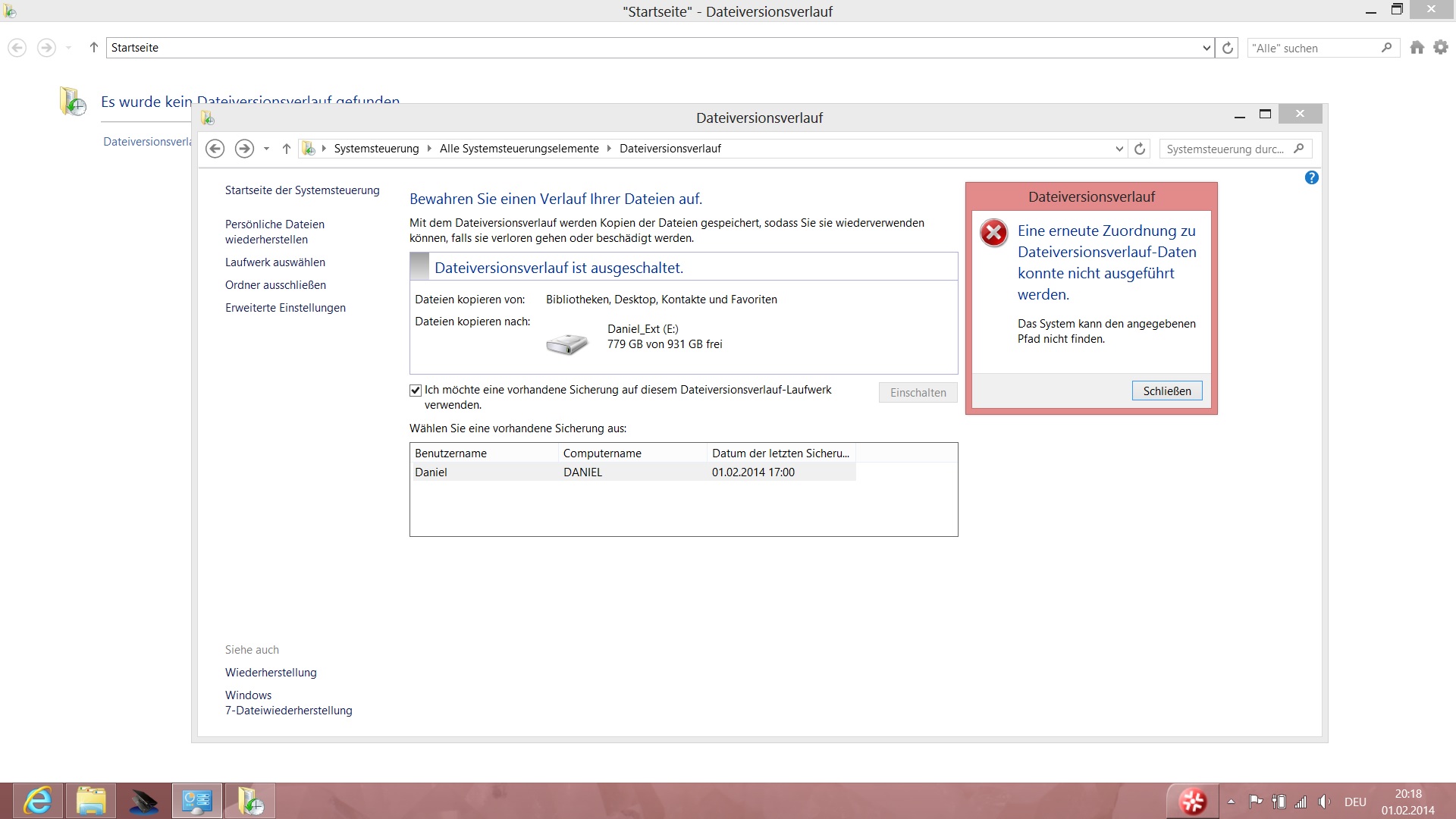Open the control panel address history dropdown
Viewport: 1456px width, 819px height.
click(x=1119, y=149)
